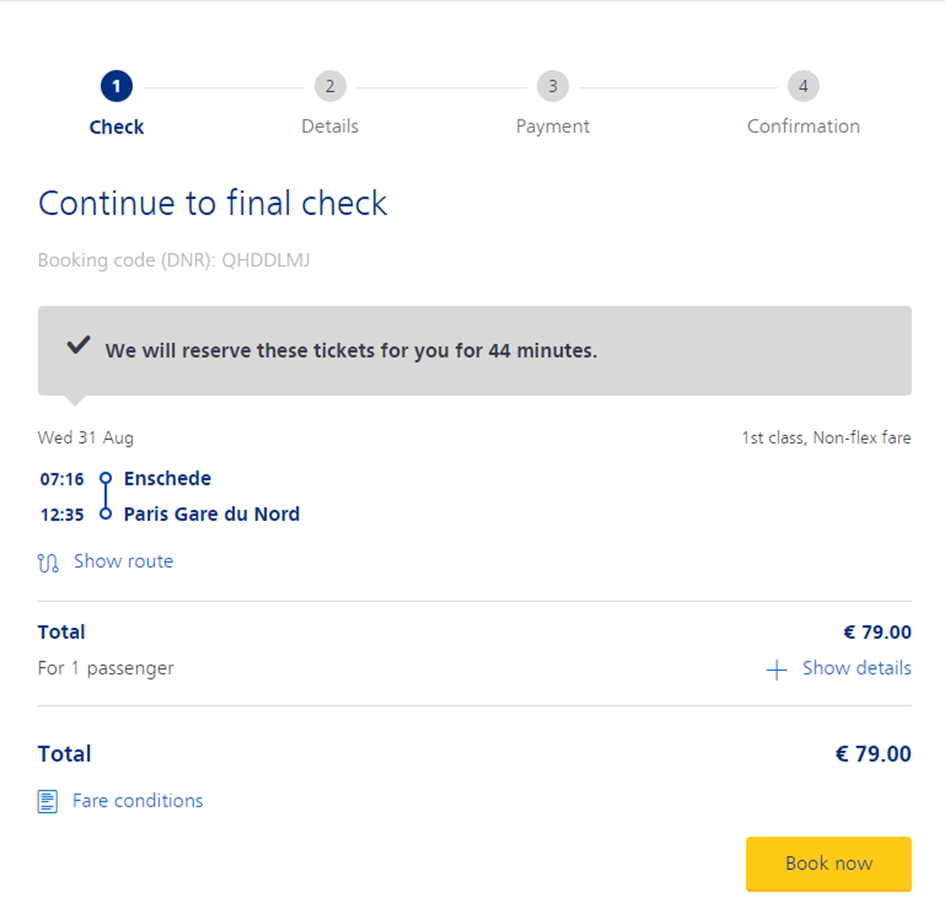Click the step 2 circle icon
Image resolution: width=945 pixels, height=898 pixels.
click(x=330, y=86)
